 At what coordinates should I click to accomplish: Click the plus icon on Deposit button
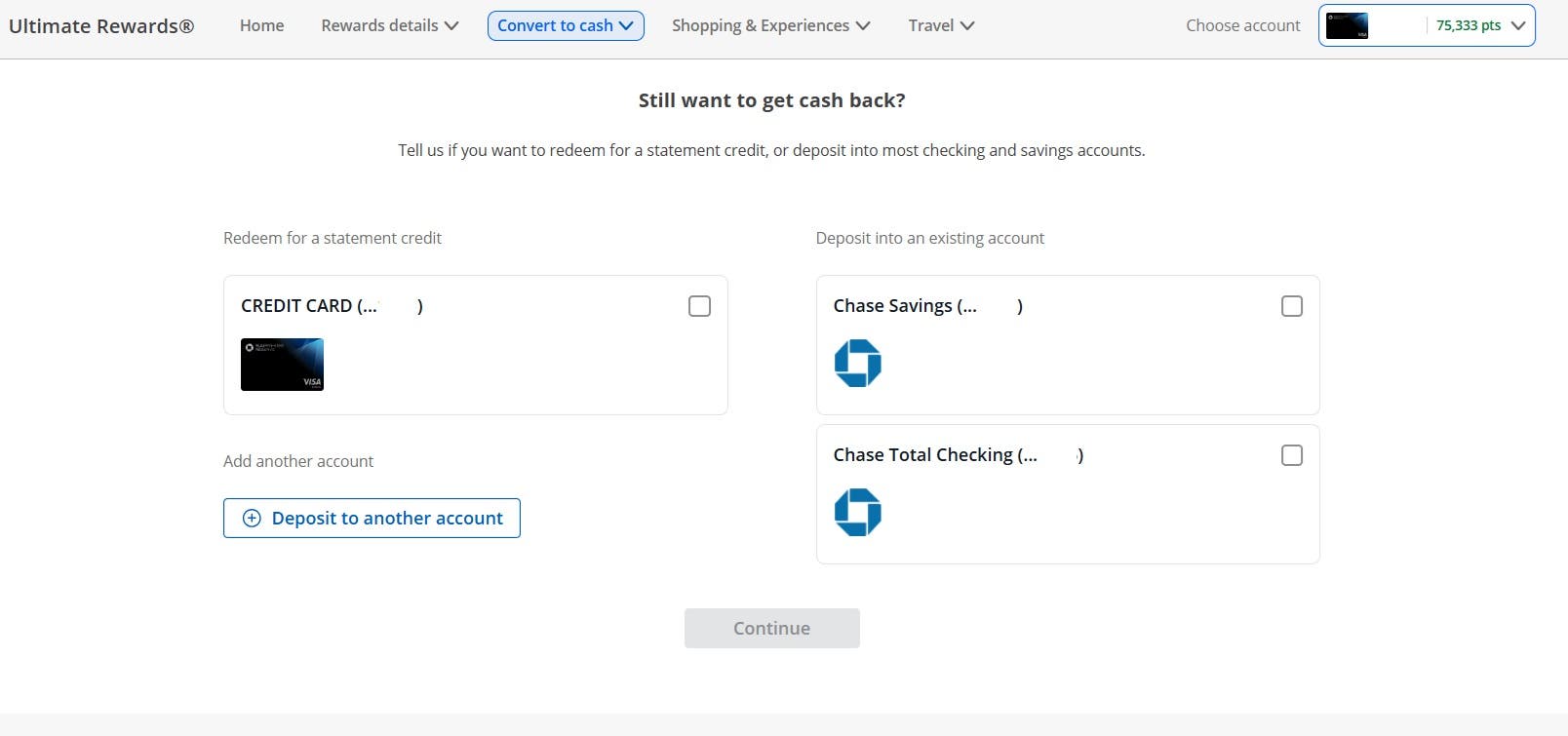tap(252, 519)
